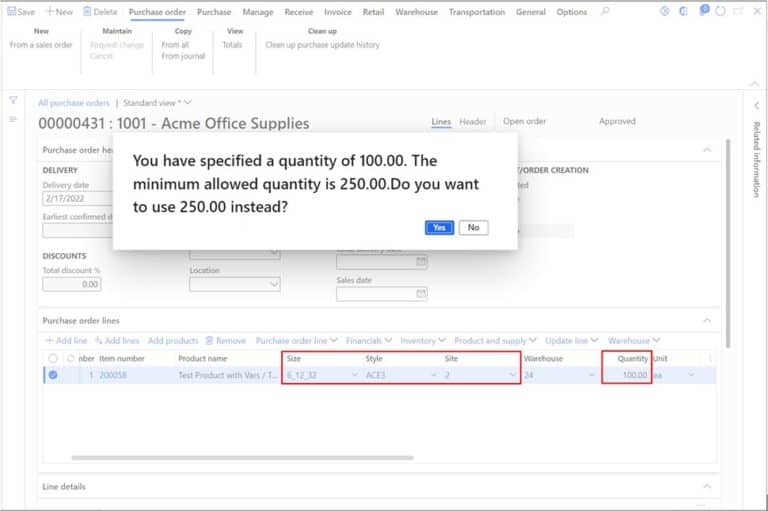
Task: Open the filter funnel icon in left pane
Action: click(x=14, y=100)
